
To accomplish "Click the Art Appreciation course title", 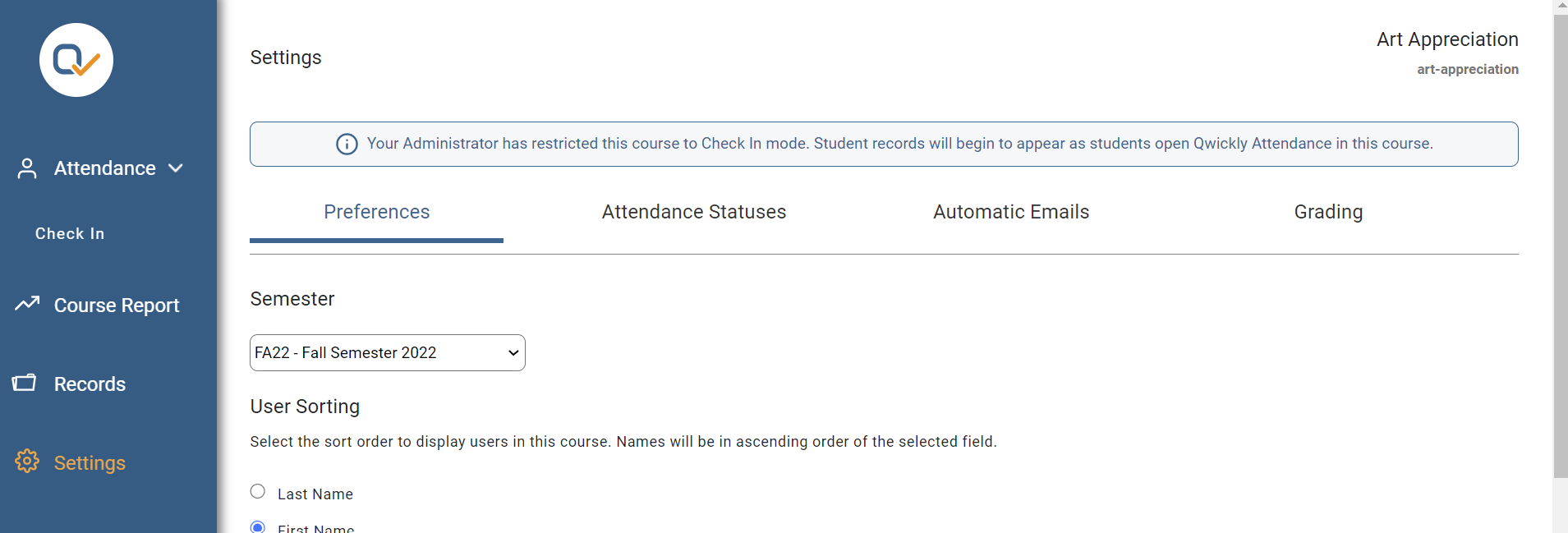I will click(x=1446, y=39).
